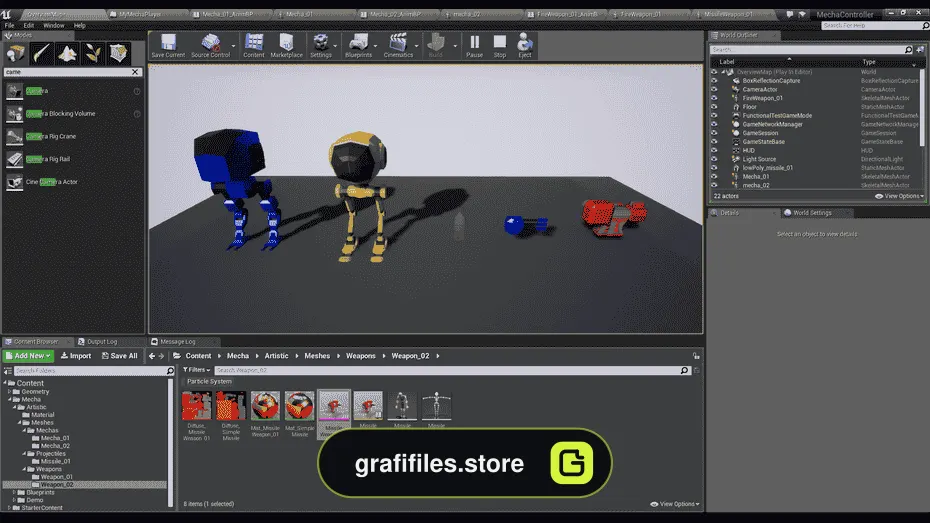Click the Build toolbar button
This screenshot has width=930, height=523.
click(x=436, y=46)
